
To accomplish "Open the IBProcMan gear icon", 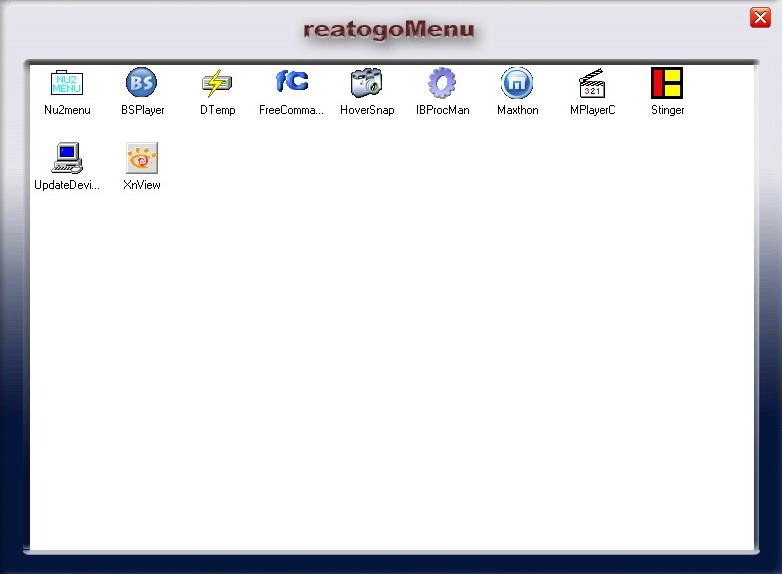I will point(442,83).
